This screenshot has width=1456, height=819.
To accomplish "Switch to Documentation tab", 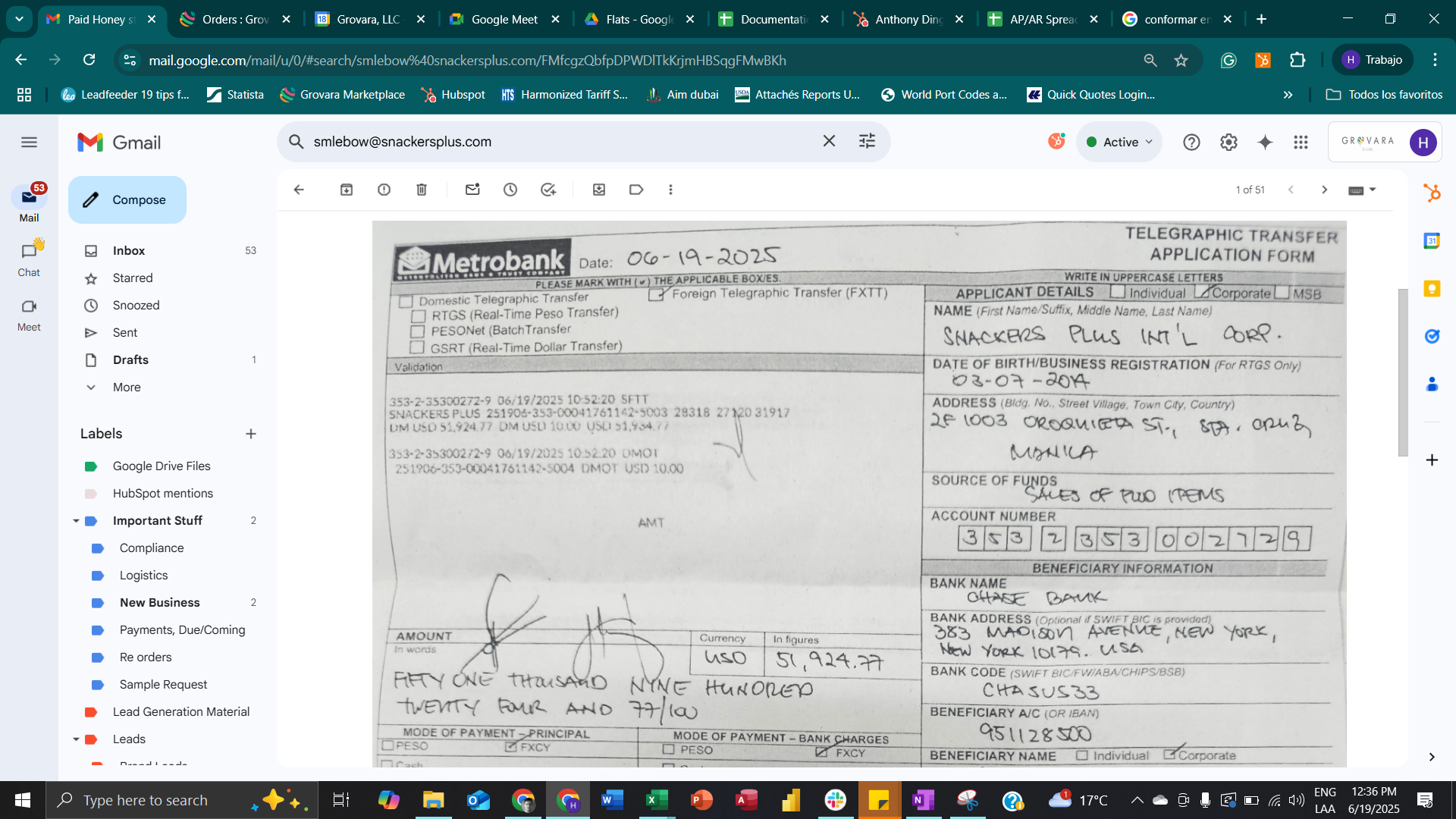I will coord(773,20).
